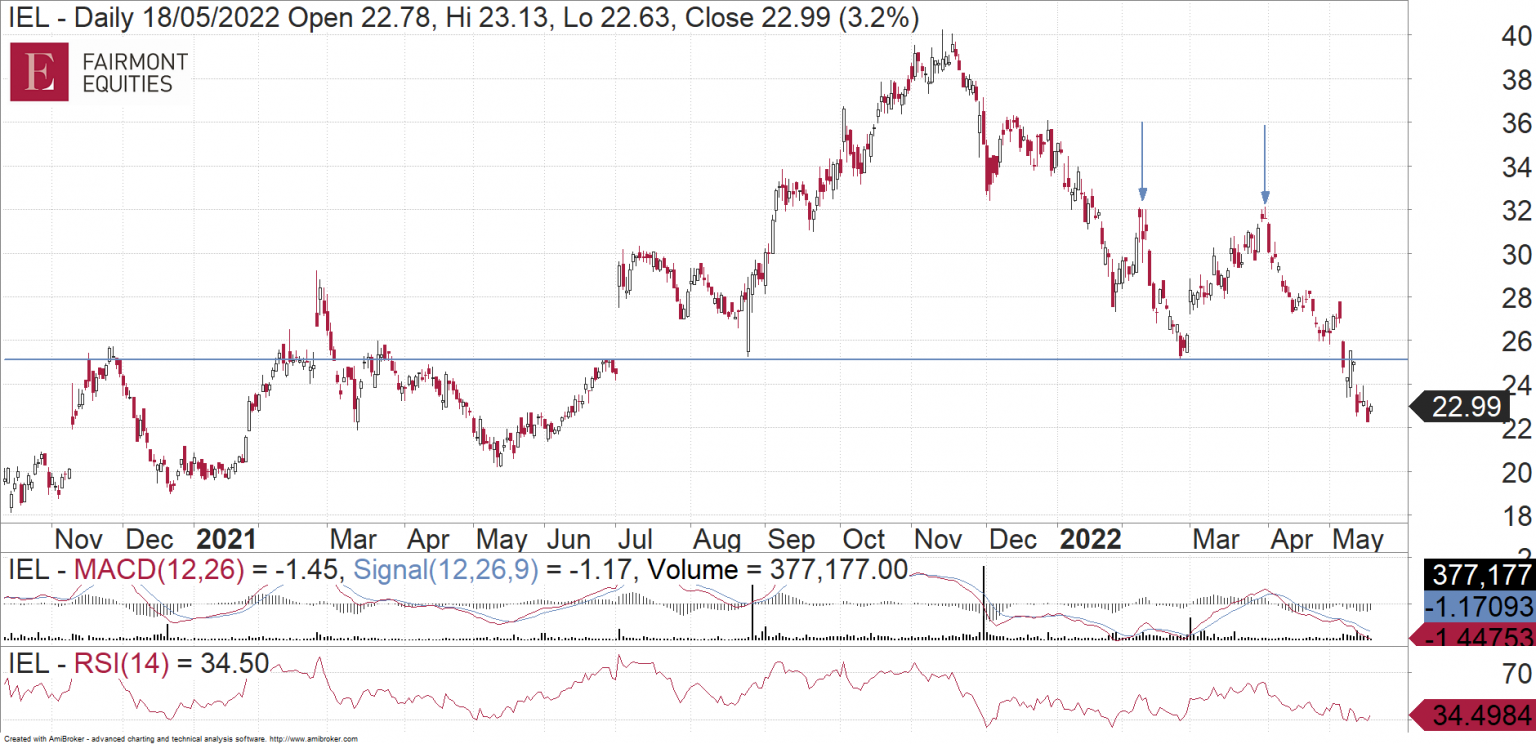Viewport: 1536px width, 744px height.
Task: Click the 26 price axis label
Action: click(x=1517, y=342)
